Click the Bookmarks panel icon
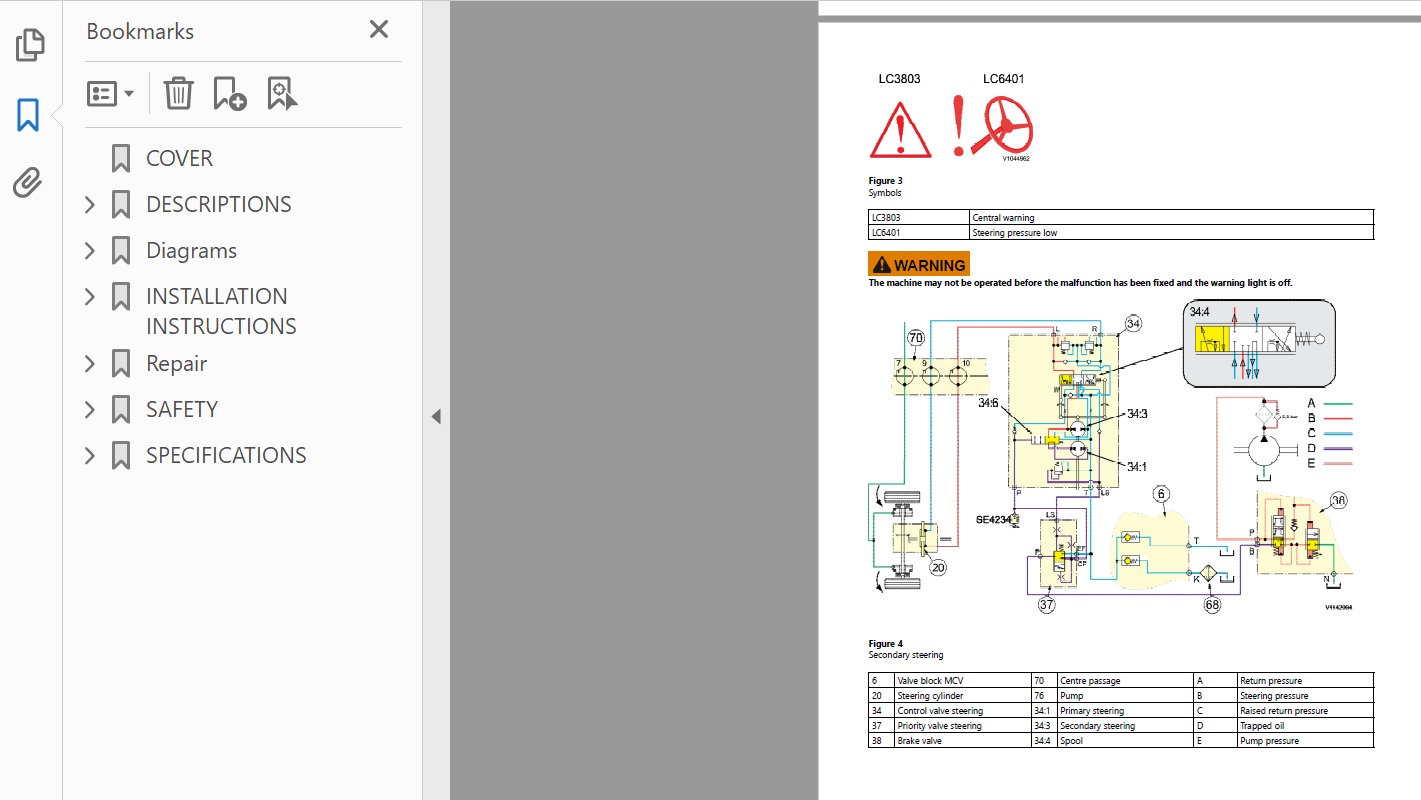 click(x=28, y=115)
